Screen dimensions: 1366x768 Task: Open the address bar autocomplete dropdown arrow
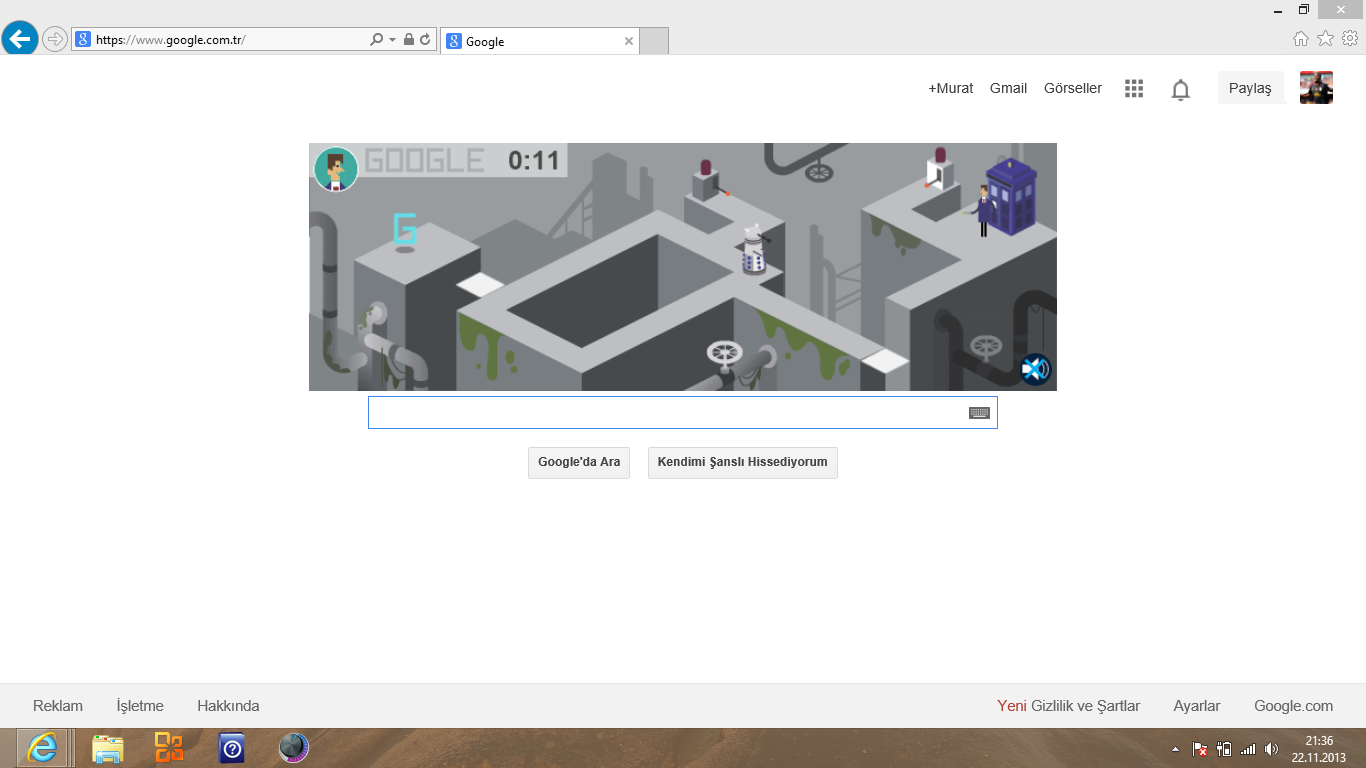click(x=393, y=40)
